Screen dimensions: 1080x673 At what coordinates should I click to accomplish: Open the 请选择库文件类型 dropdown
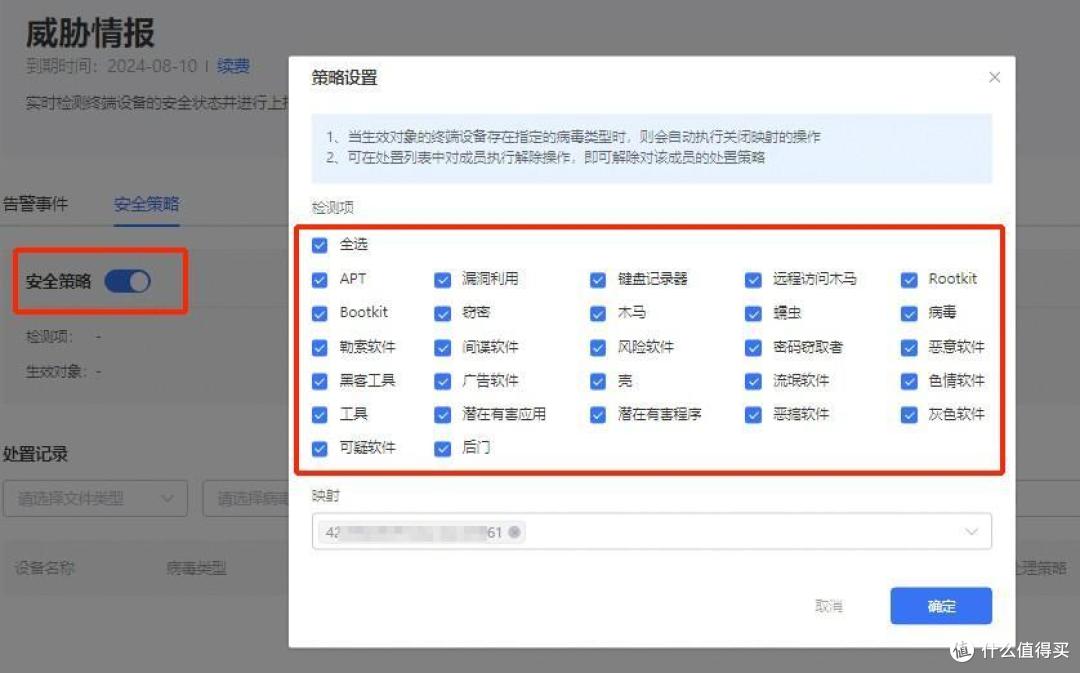pos(95,498)
